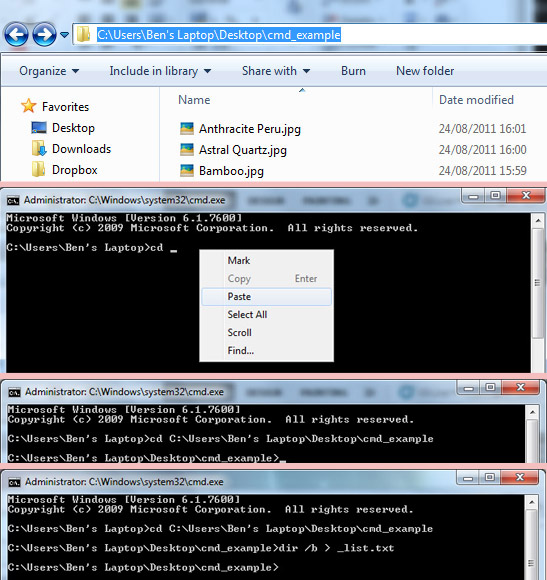Open the Organize menu

[49, 71]
